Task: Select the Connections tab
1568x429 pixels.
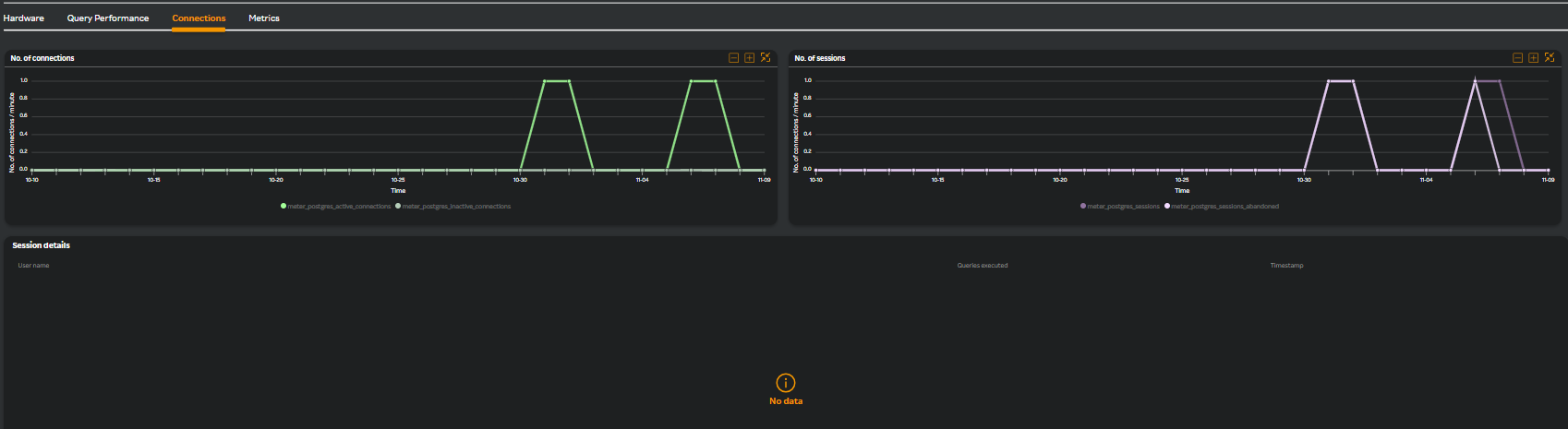Action: coord(199,18)
